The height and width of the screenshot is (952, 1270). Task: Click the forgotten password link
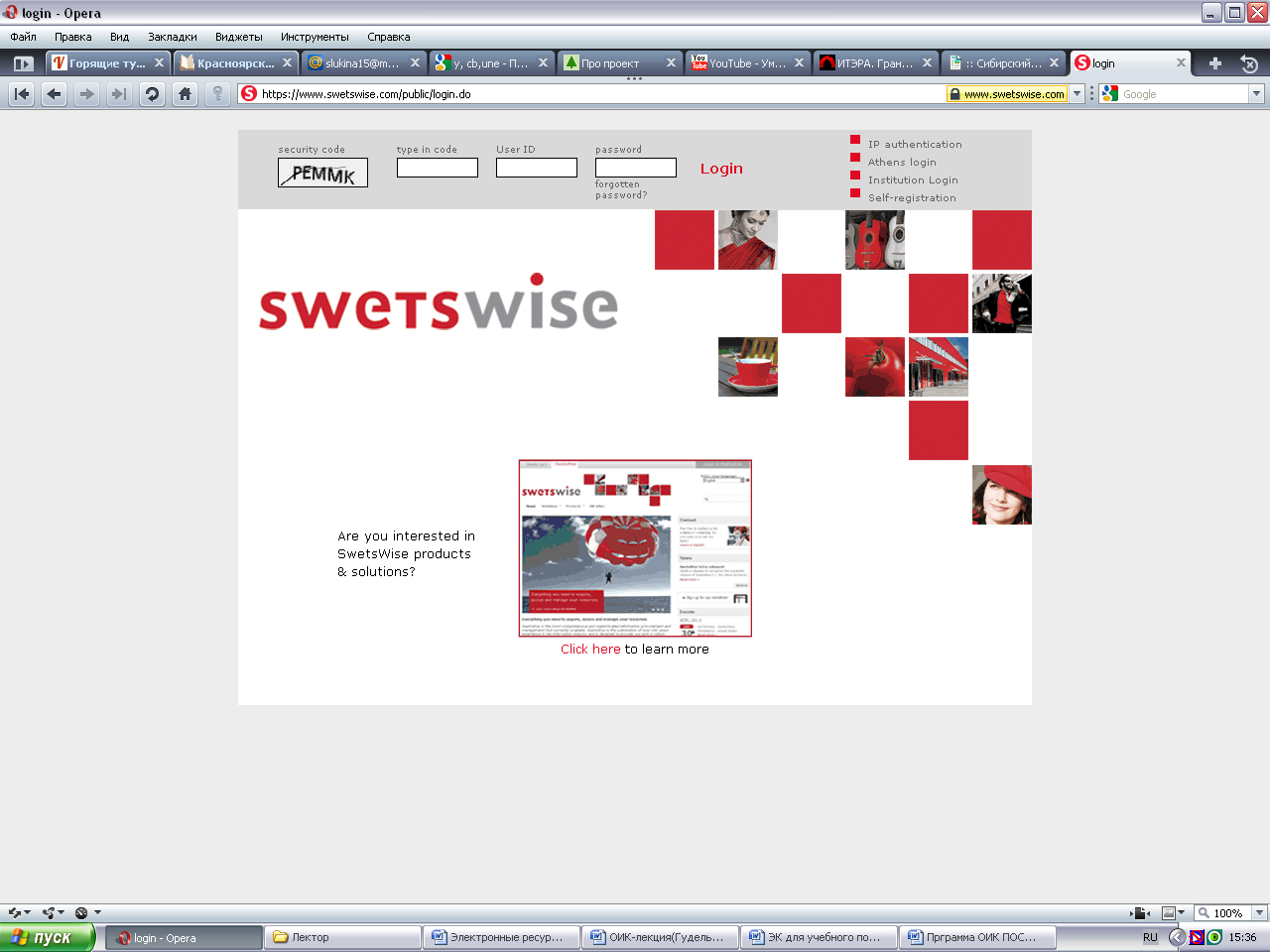pyautogui.click(x=621, y=189)
